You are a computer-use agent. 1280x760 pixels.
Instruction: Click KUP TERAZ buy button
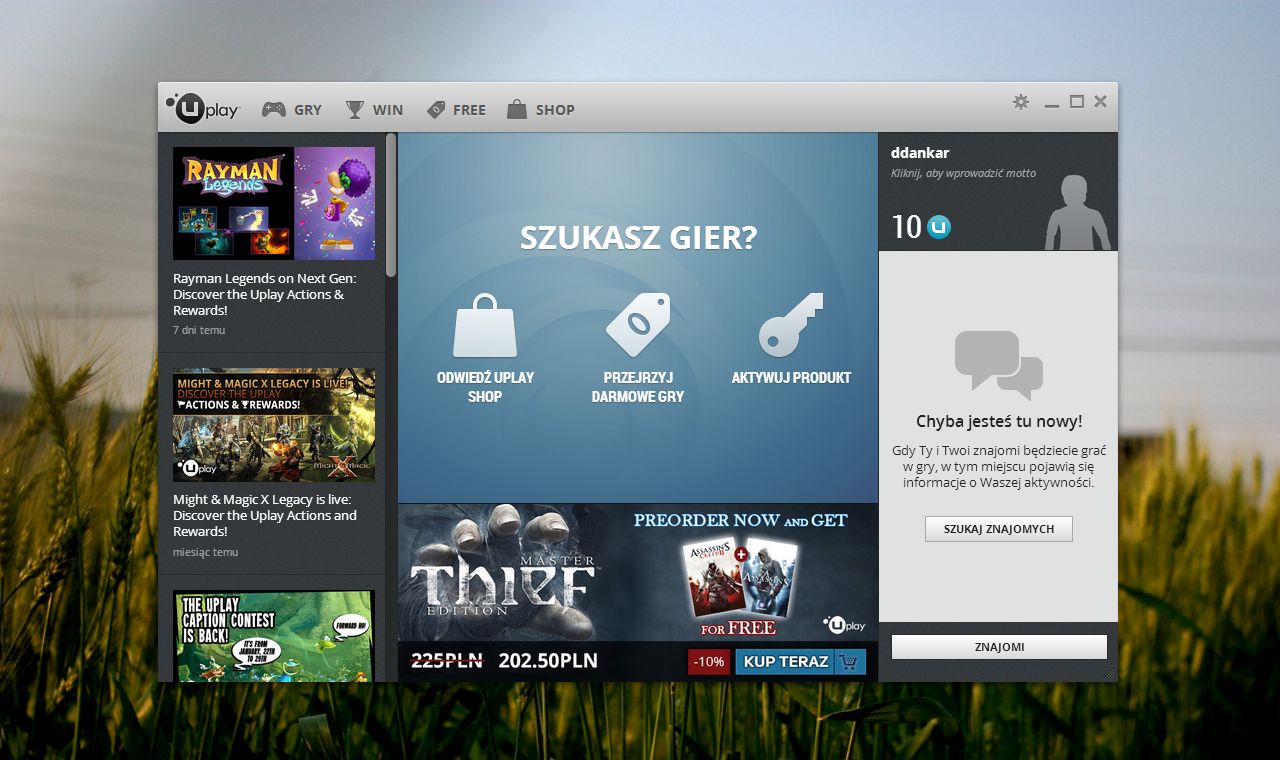pos(800,662)
